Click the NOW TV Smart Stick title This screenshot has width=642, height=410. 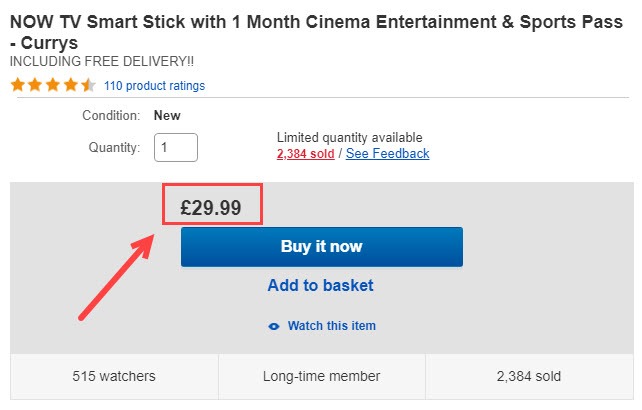(316, 32)
